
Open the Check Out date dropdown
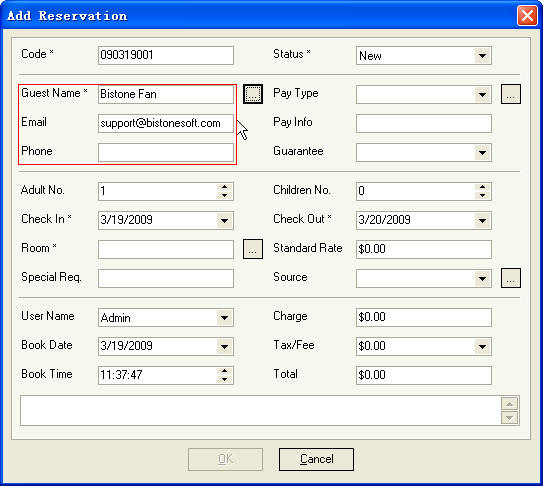tap(482, 220)
